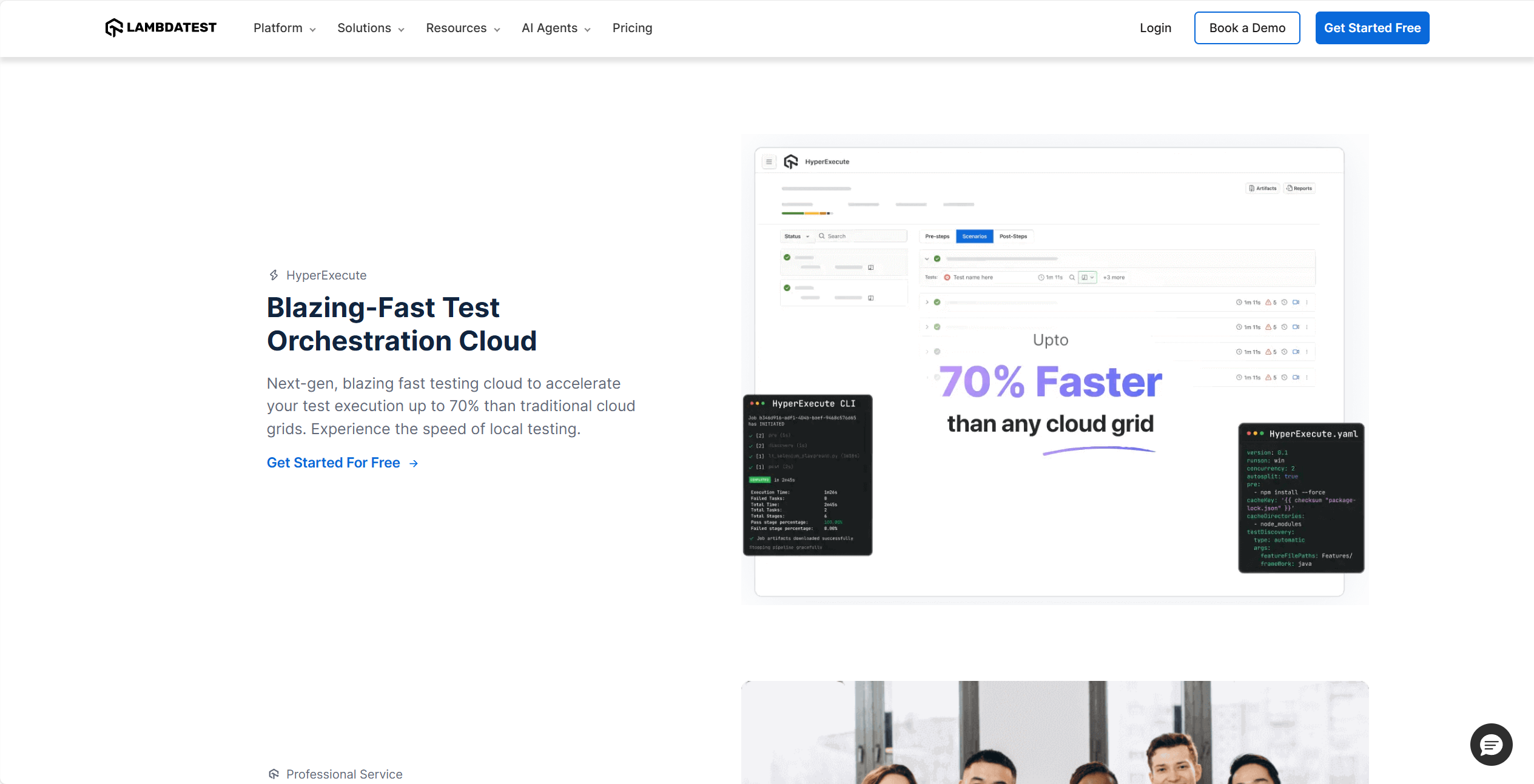Select the Post-Steps tab in mockup
The image size is (1534, 784).
pos(1013,236)
